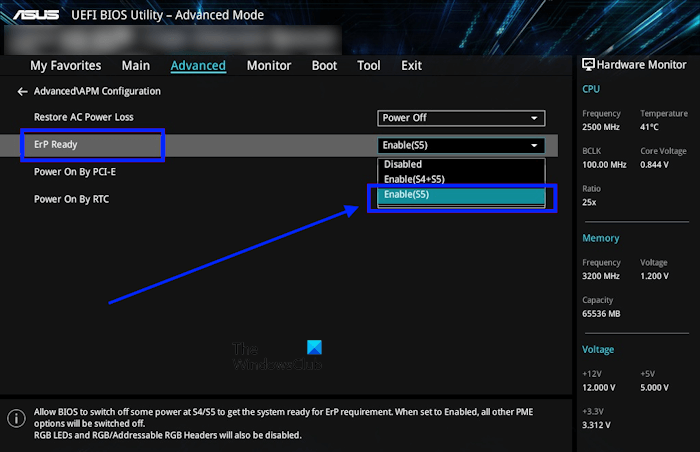Switch to the Exit tab
The height and width of the screenshot is (452, 700).
[x=411, y=66]
